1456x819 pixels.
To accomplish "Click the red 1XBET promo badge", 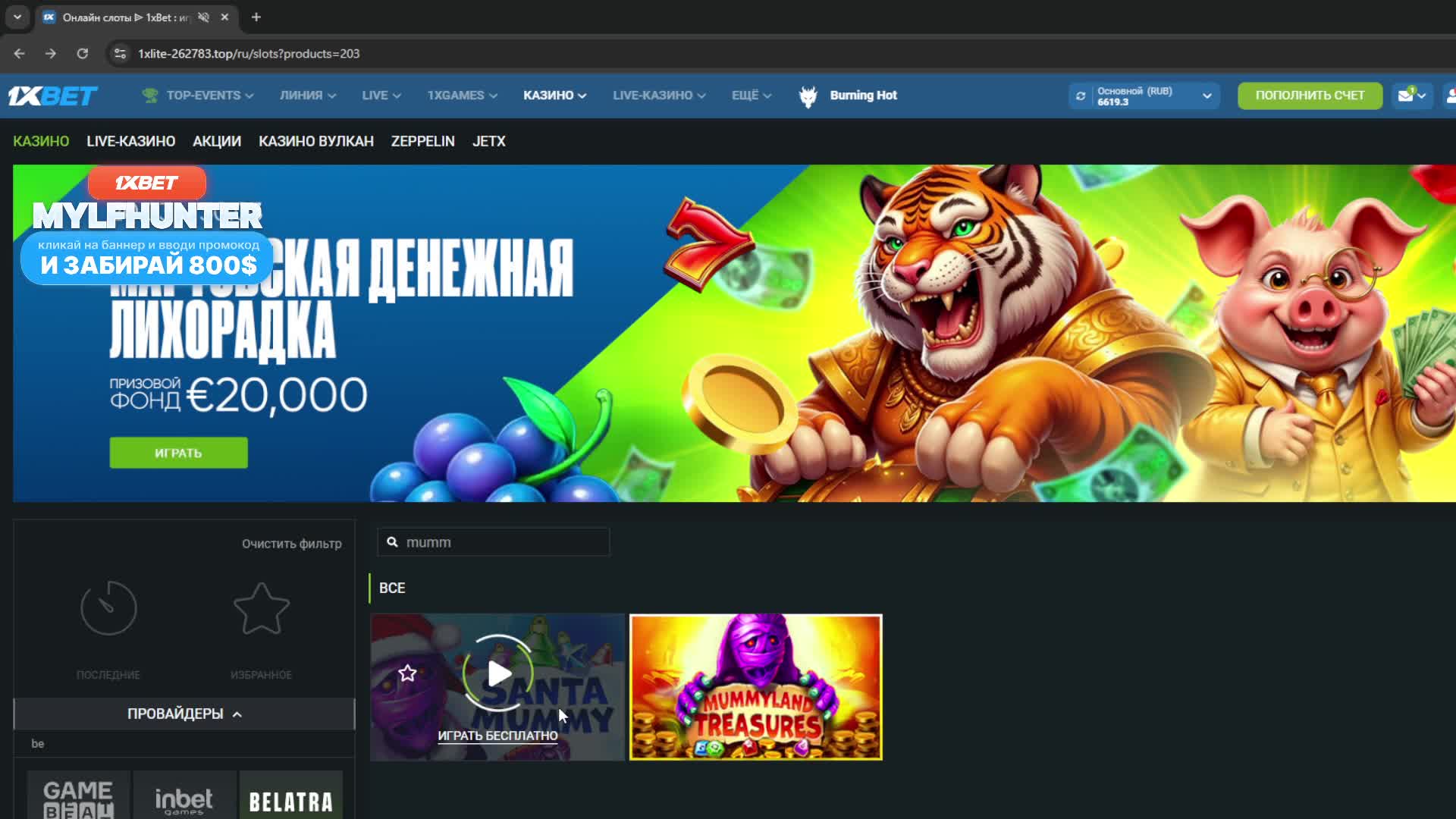I will pyautogui.click(x=146, y=183).
